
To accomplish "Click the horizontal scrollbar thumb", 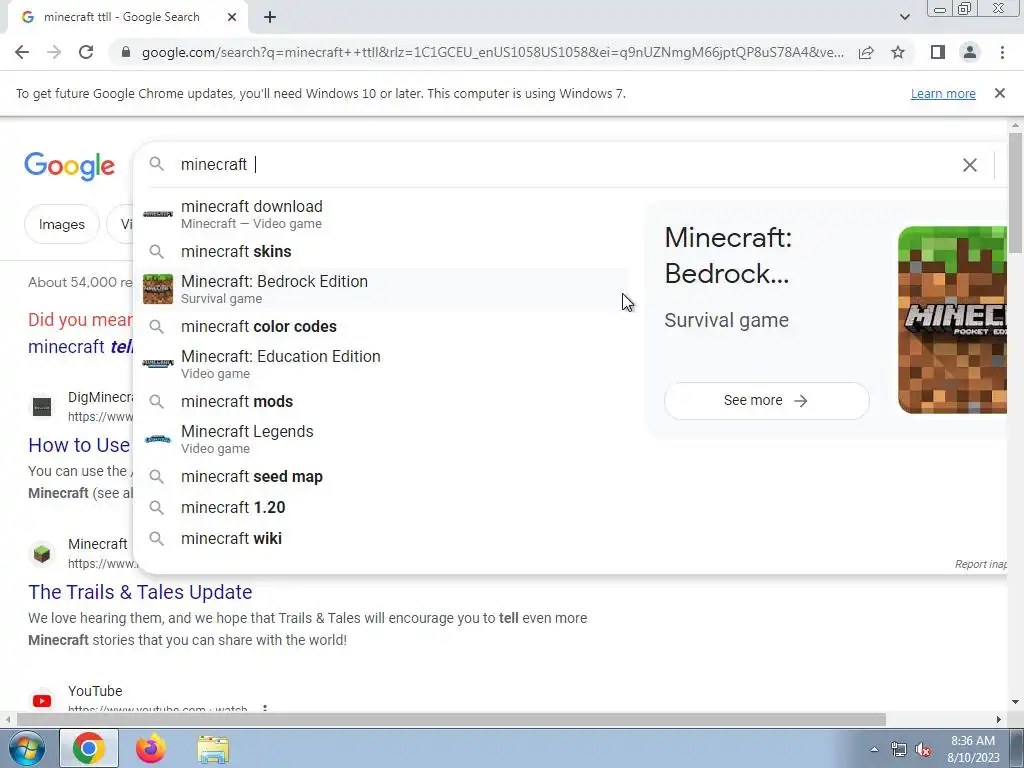I will pyautogui.click(x=451, y=719).
